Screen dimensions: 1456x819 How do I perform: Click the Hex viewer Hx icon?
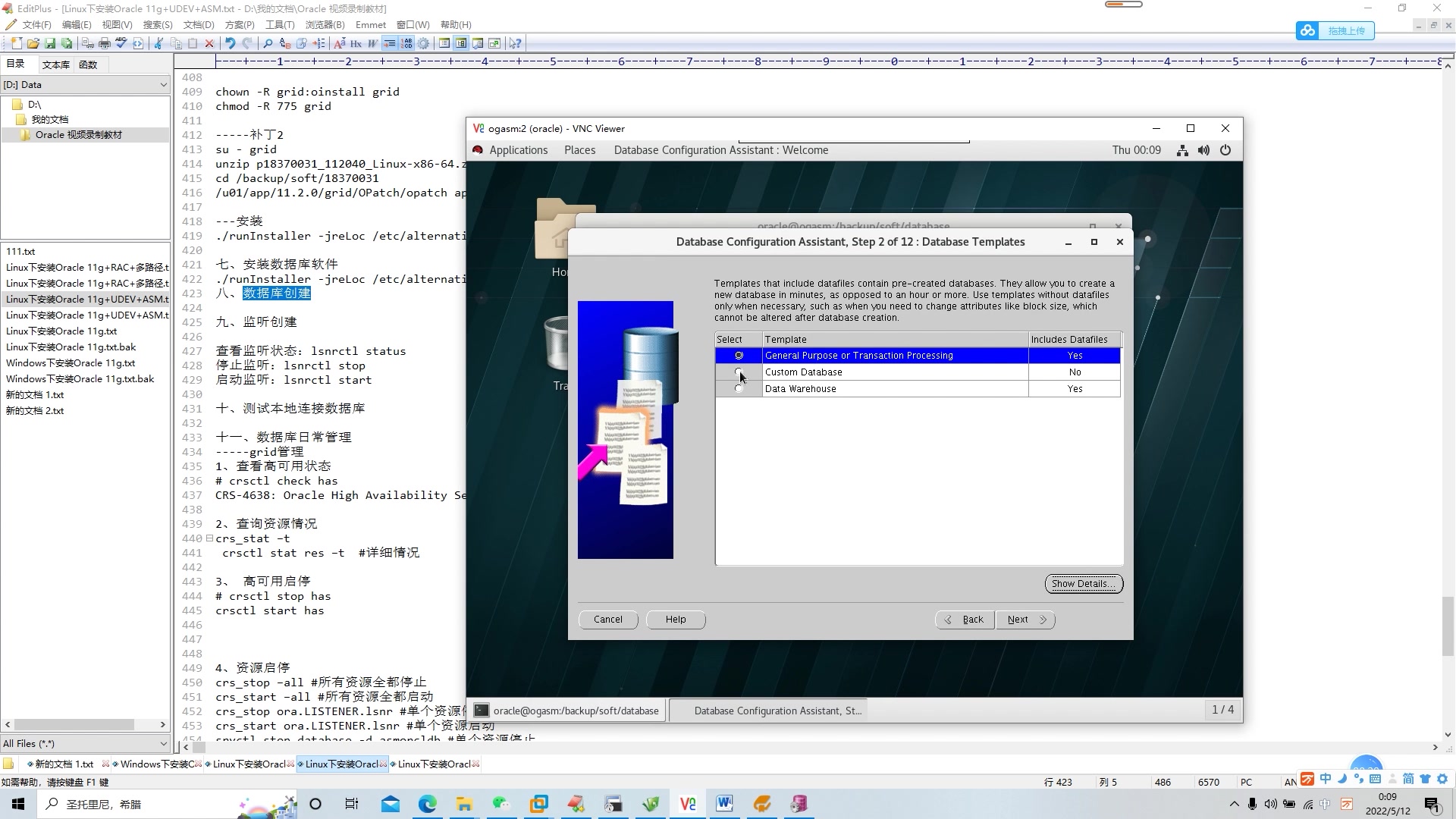click(x=356, y=44)
